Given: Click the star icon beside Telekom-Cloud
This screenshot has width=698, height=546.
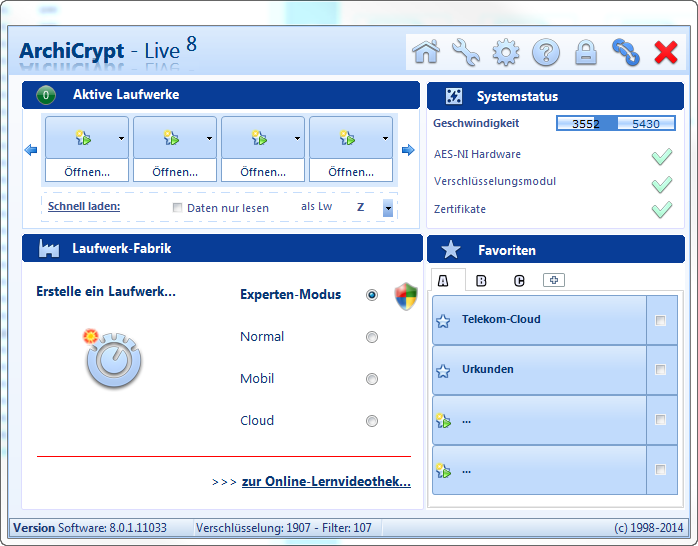Looking at the screenshot, I should pyautogui.click(x=443, y=321).
